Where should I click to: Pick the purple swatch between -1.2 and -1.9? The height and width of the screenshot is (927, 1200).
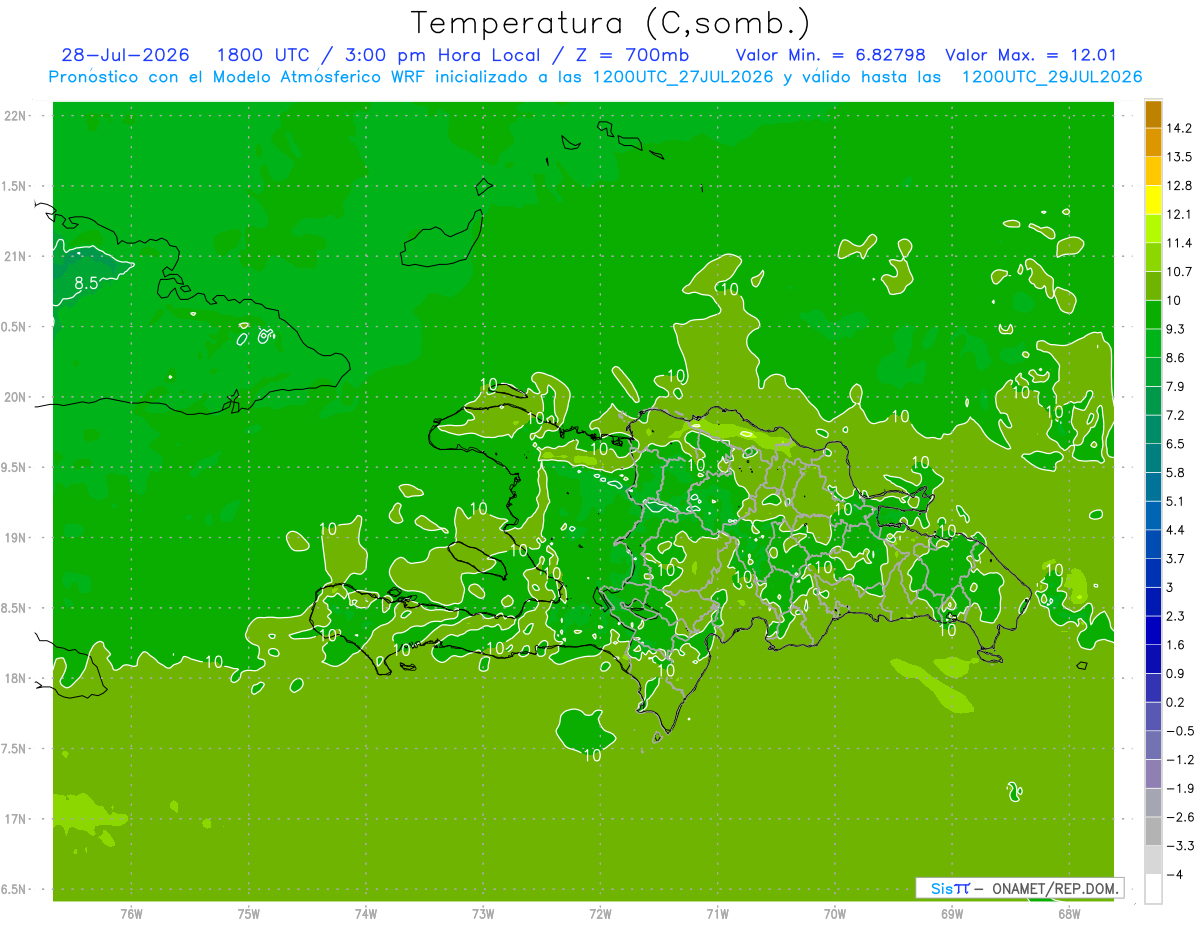tap(1153, 774)
